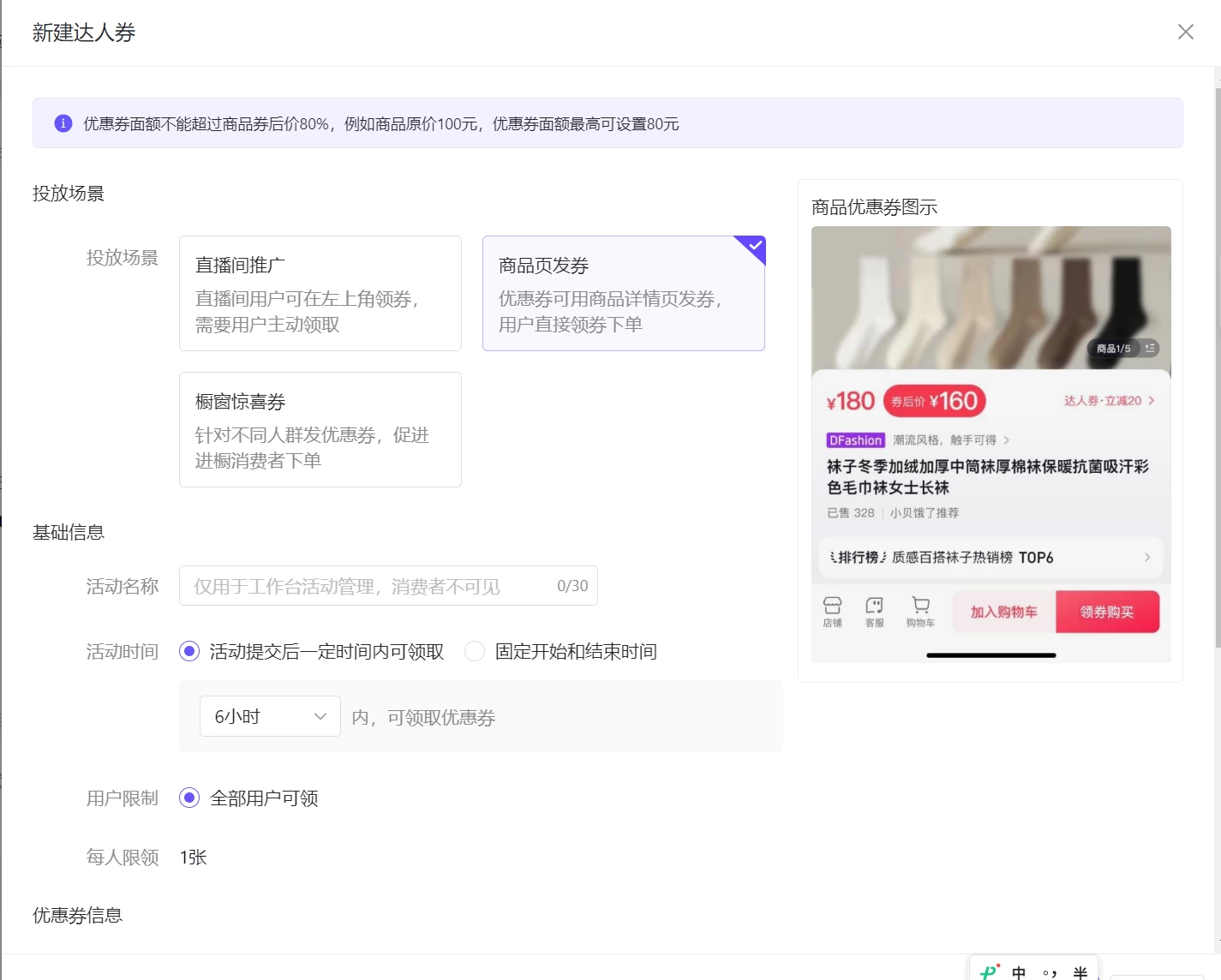This screenshot has height=980, width=1221.
Task: Click the input method logo in the tray
Action: coord(989,970)
